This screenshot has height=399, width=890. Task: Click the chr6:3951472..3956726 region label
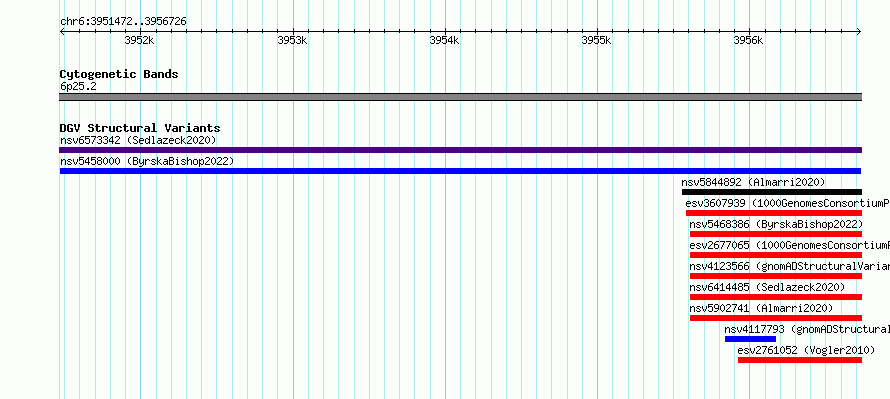coord(123,22)
